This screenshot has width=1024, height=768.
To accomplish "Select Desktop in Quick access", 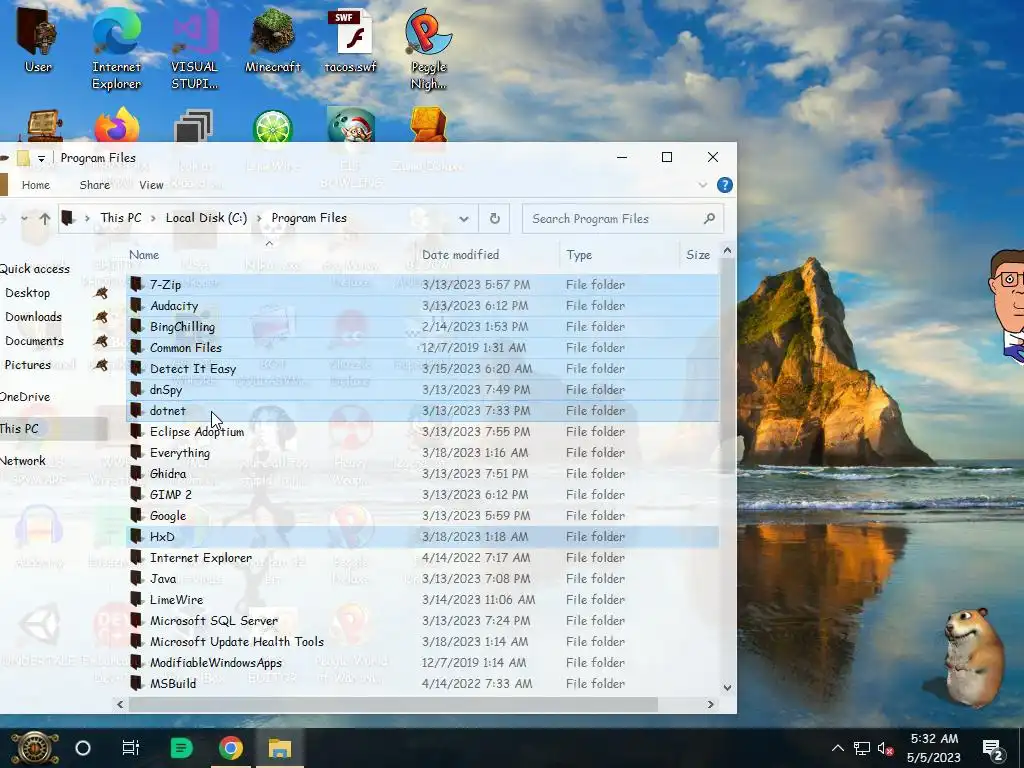I will (27, 293).
